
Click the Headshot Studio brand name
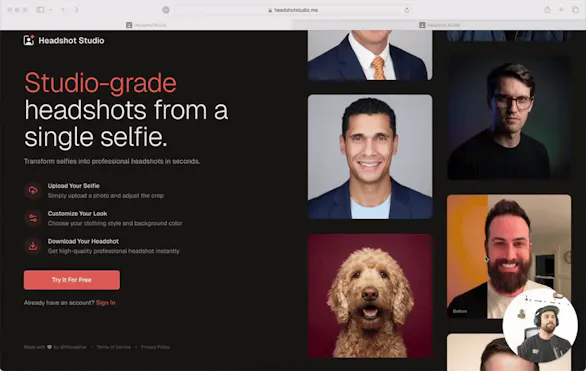pyautogui.click(x=71, y=40)
